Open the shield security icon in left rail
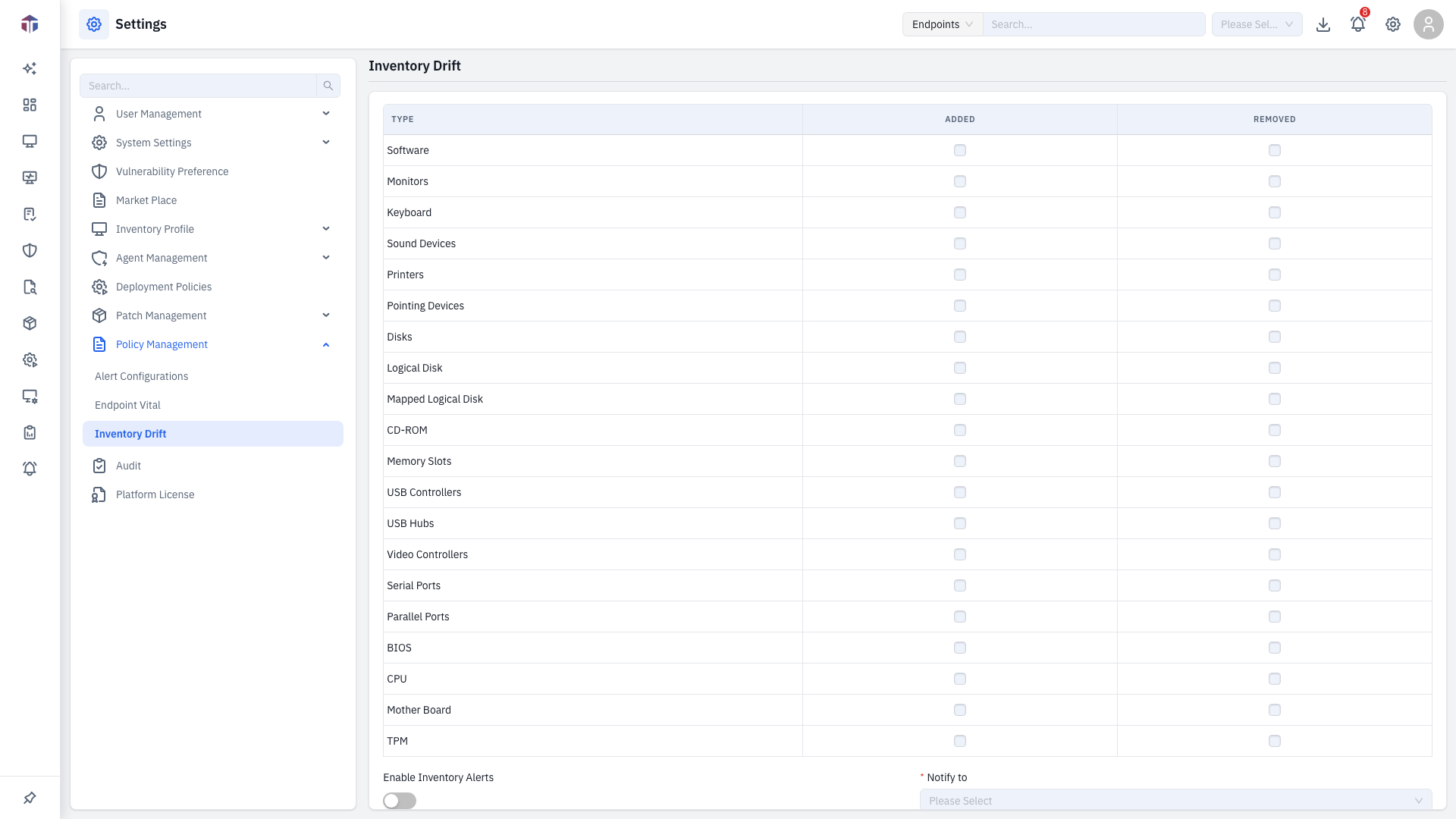The image size is (1456, 819). click(x=30, y=250)
